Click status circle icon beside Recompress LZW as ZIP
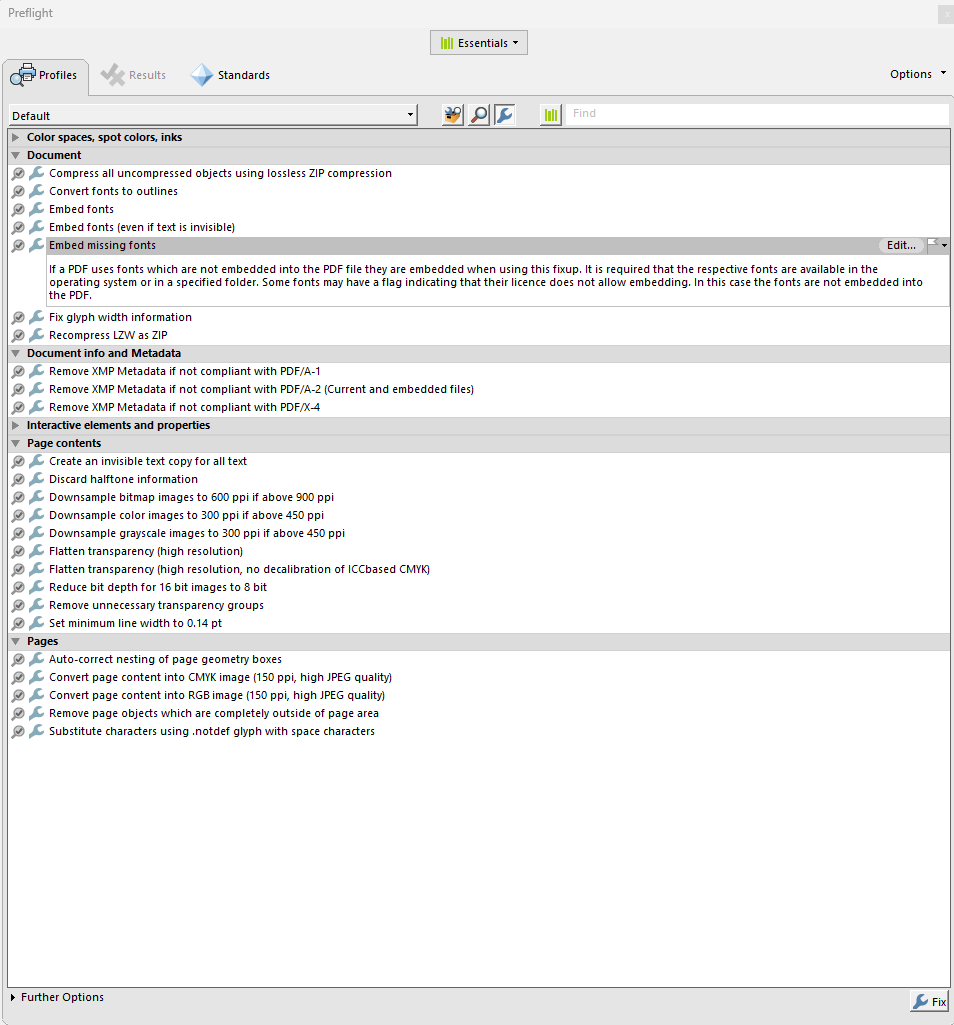 [18, 335]
